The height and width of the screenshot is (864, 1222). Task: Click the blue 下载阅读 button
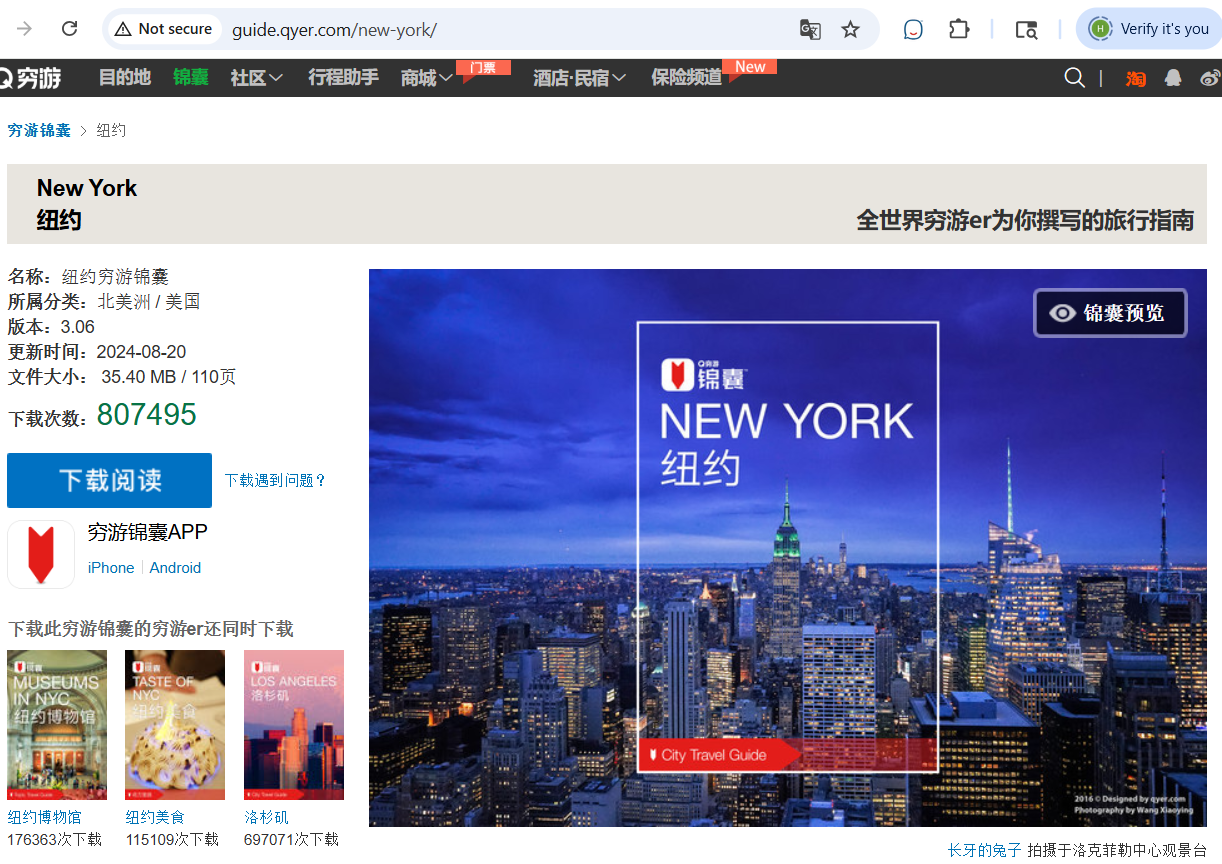109,480
